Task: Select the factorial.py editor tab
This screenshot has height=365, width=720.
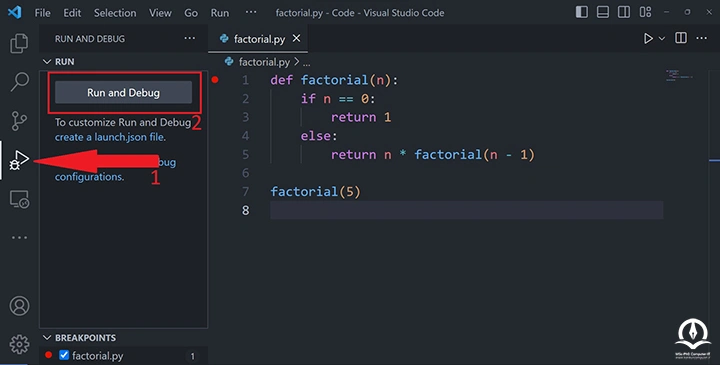Action: click(259, 39)
